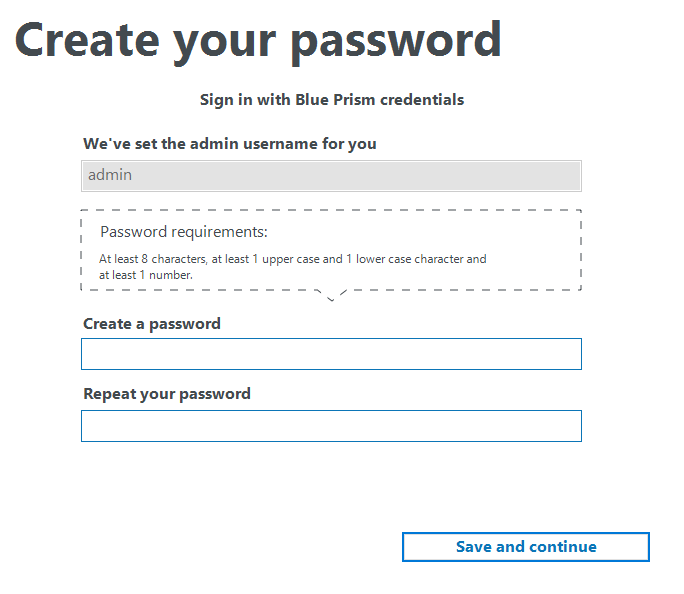Click "We've set the admin username" label

[230, 144]
